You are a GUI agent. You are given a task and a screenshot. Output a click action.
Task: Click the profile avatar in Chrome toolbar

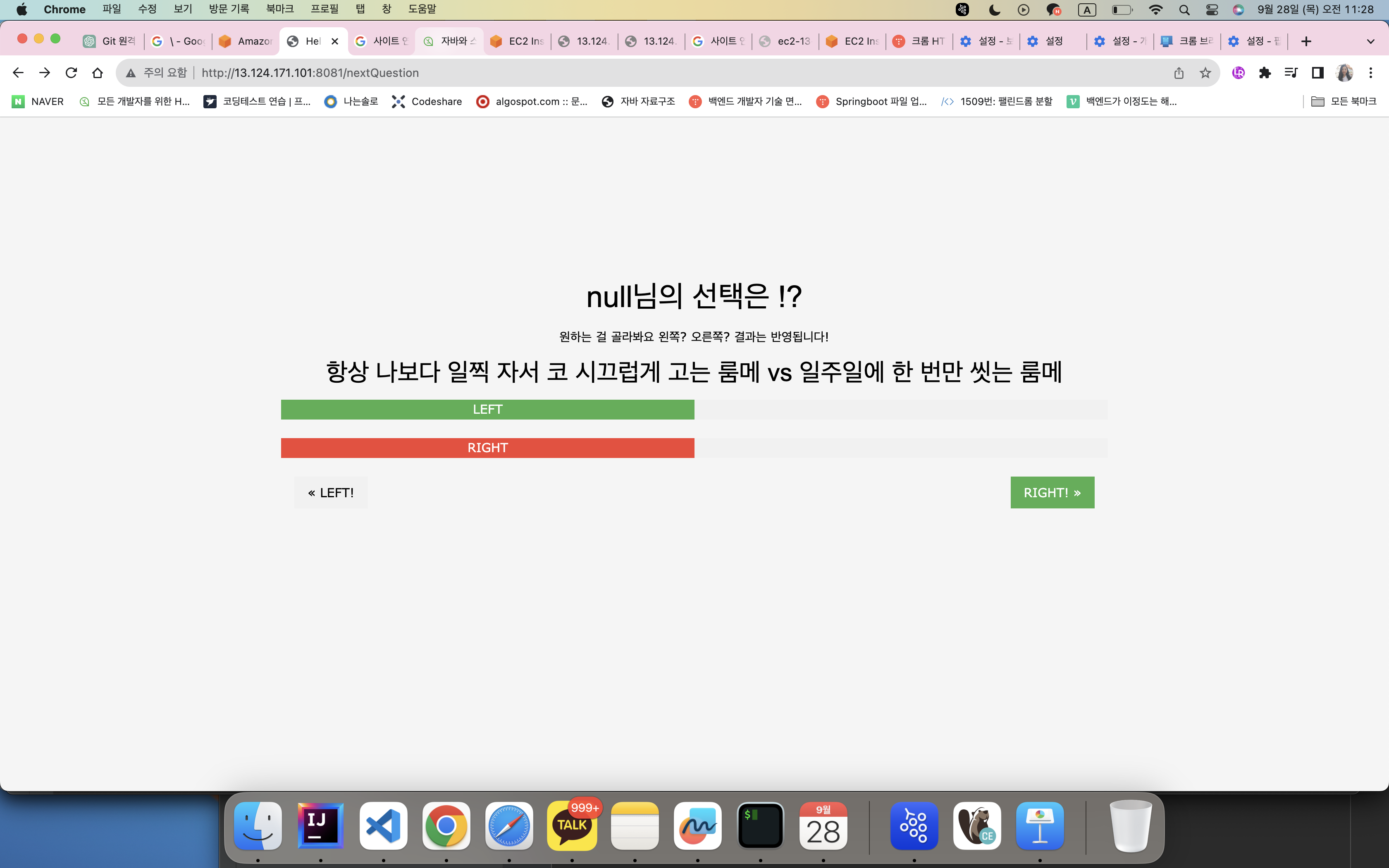(x=1345, y=72)
